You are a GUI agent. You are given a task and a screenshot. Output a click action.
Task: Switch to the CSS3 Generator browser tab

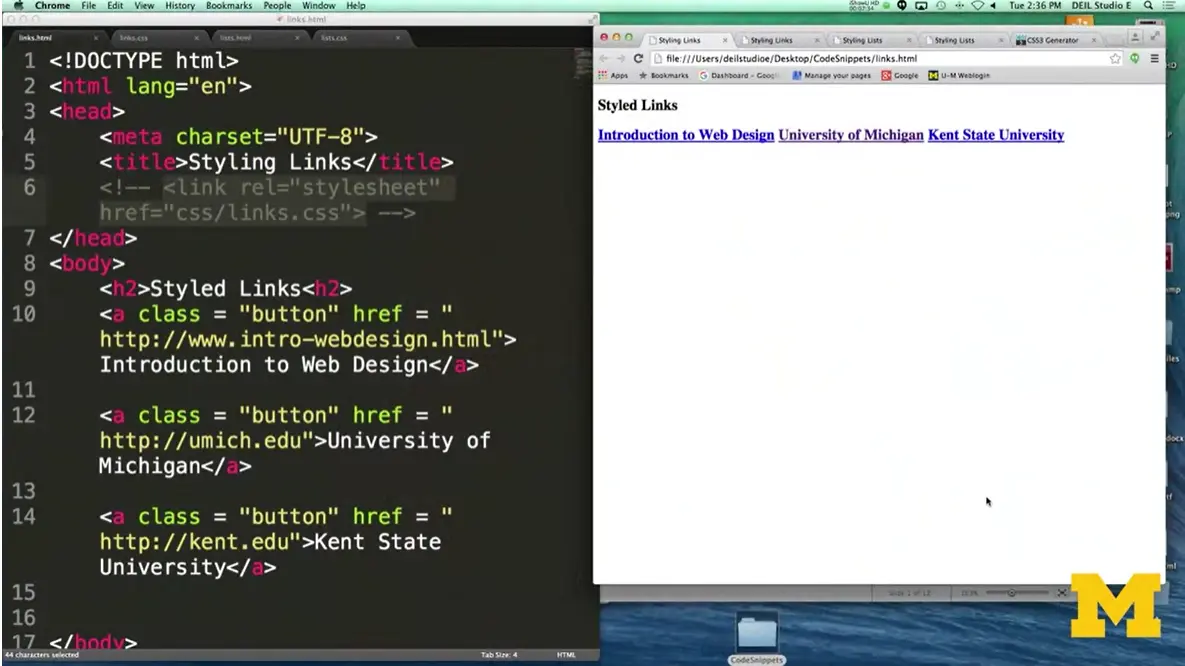pyautogui.click(x=1052, y=41)
